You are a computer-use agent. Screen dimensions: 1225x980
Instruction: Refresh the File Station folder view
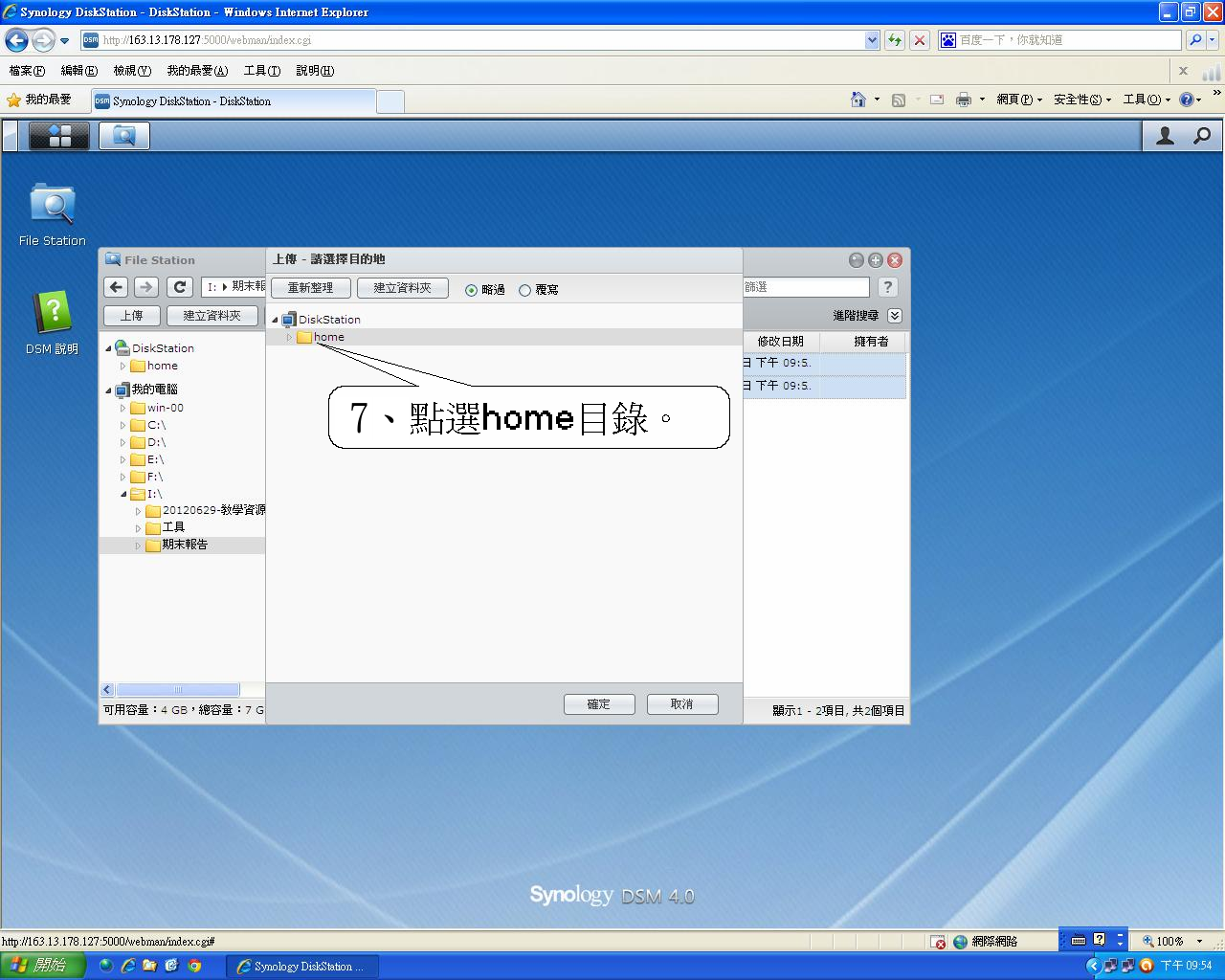pyautogui.click(x=179, y=286)
